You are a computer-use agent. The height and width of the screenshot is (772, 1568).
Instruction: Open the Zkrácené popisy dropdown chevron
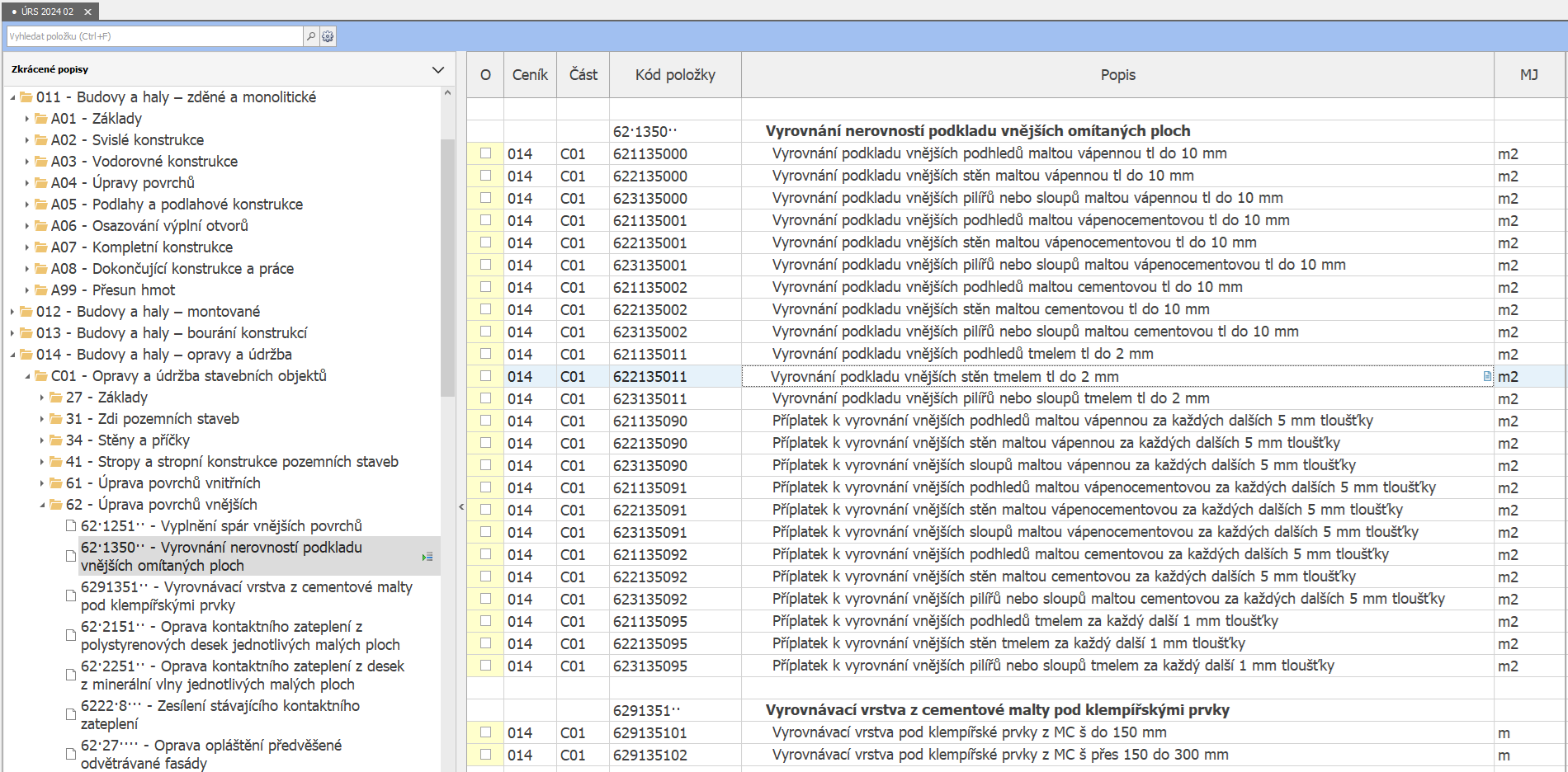[x=437, y=70]
